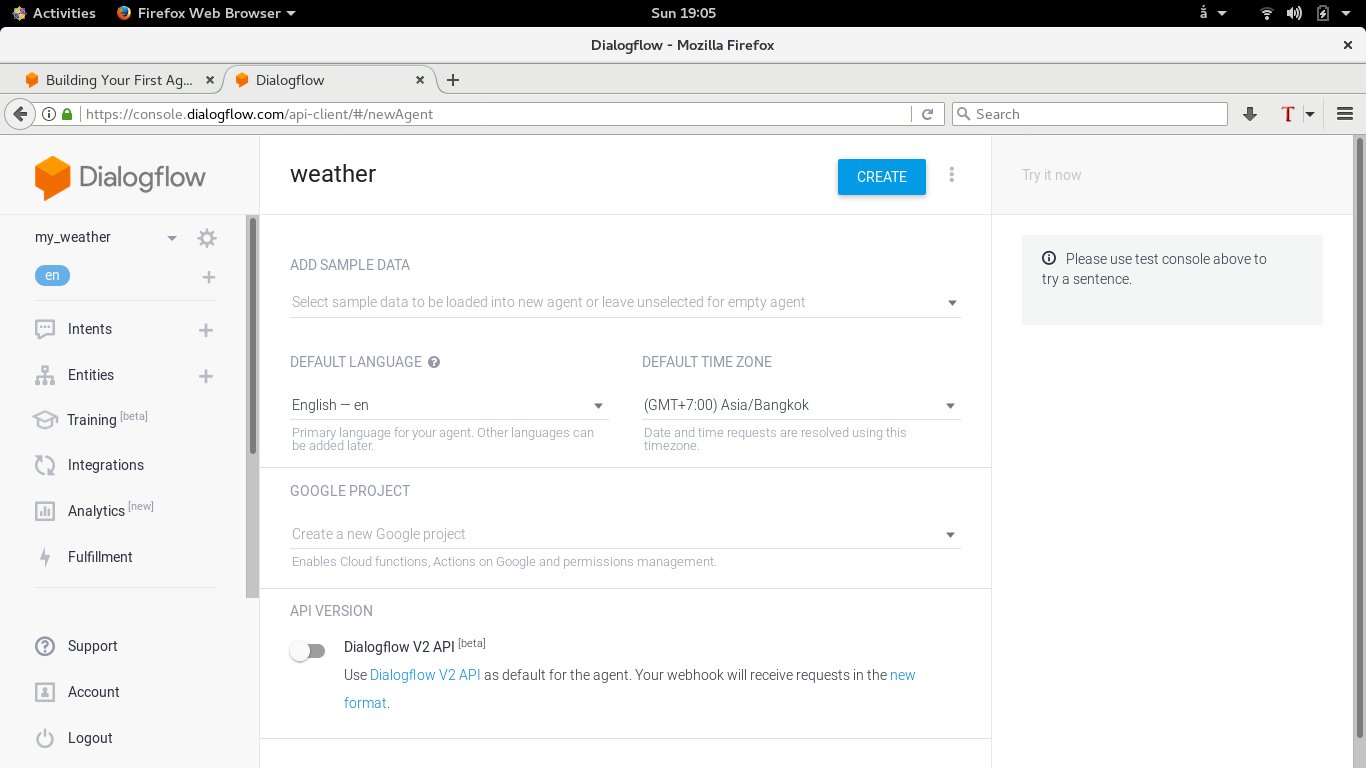Click the Fulfillment lightning bolt icon

pyautogui.click(x=45, y=557)
